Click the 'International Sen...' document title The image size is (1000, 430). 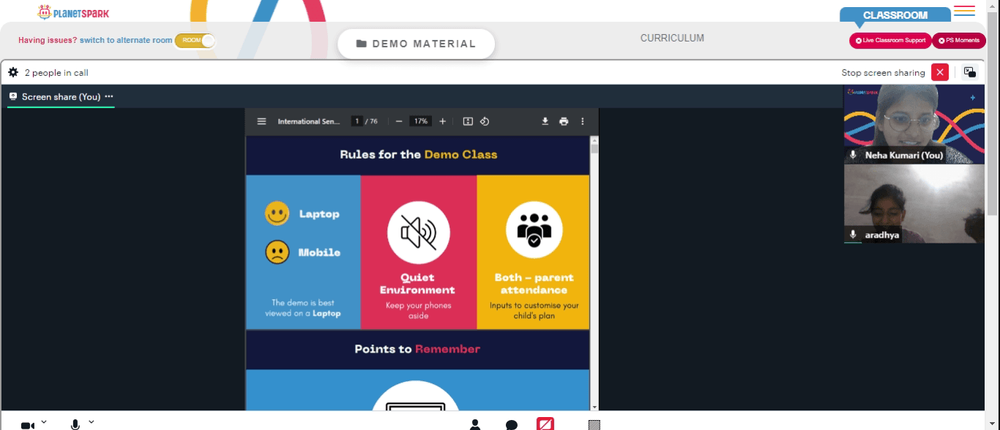309,121
